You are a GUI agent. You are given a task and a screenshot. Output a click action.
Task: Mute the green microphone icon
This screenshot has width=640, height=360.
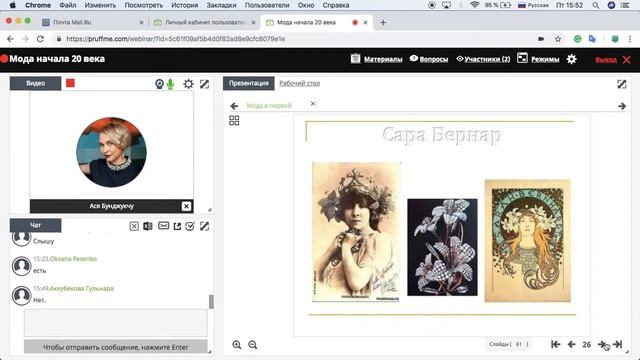[x=171, y=84]
